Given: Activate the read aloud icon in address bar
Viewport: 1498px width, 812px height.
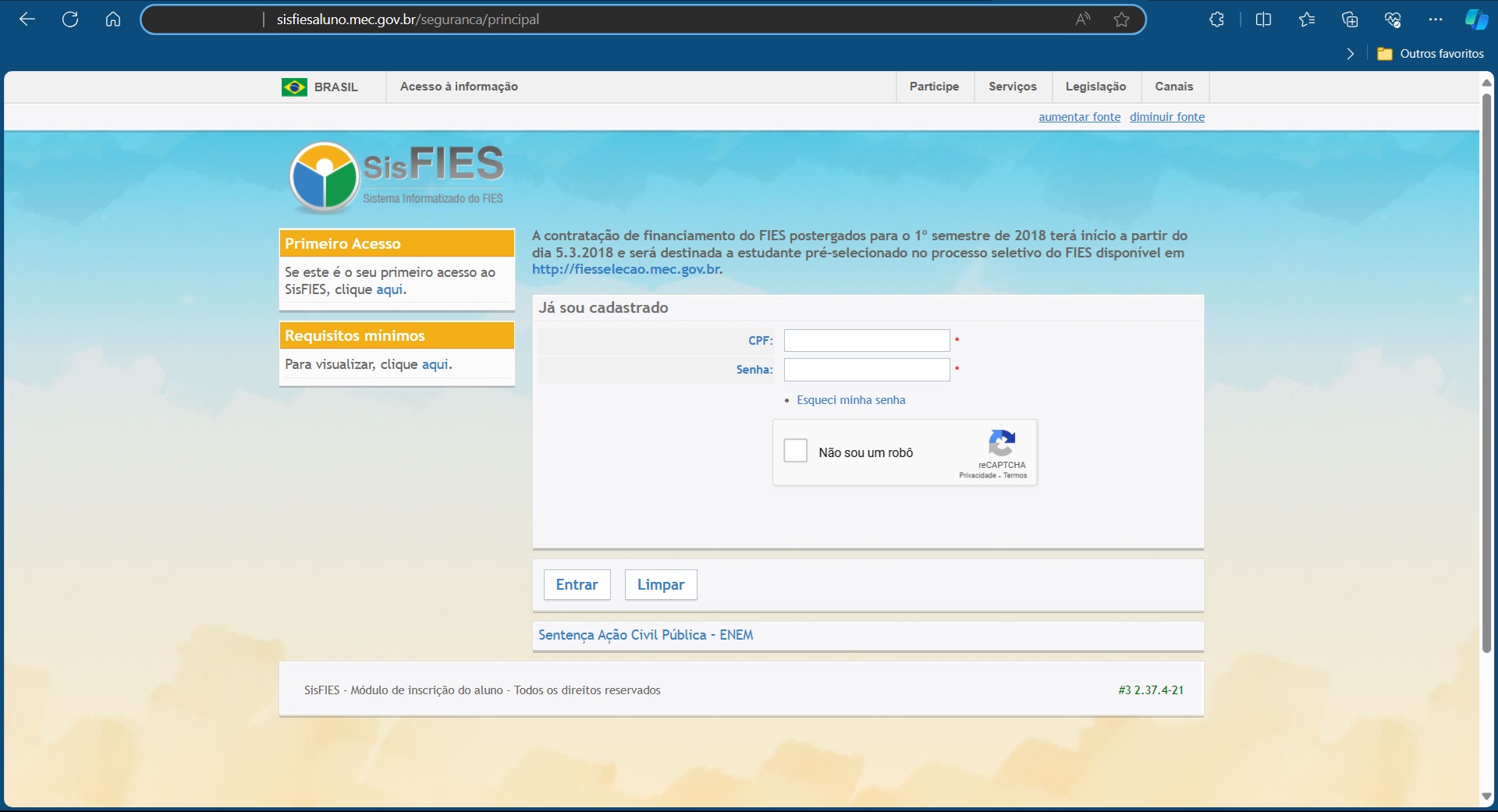Looking at the screenshot, I should tap(1083, 20).
